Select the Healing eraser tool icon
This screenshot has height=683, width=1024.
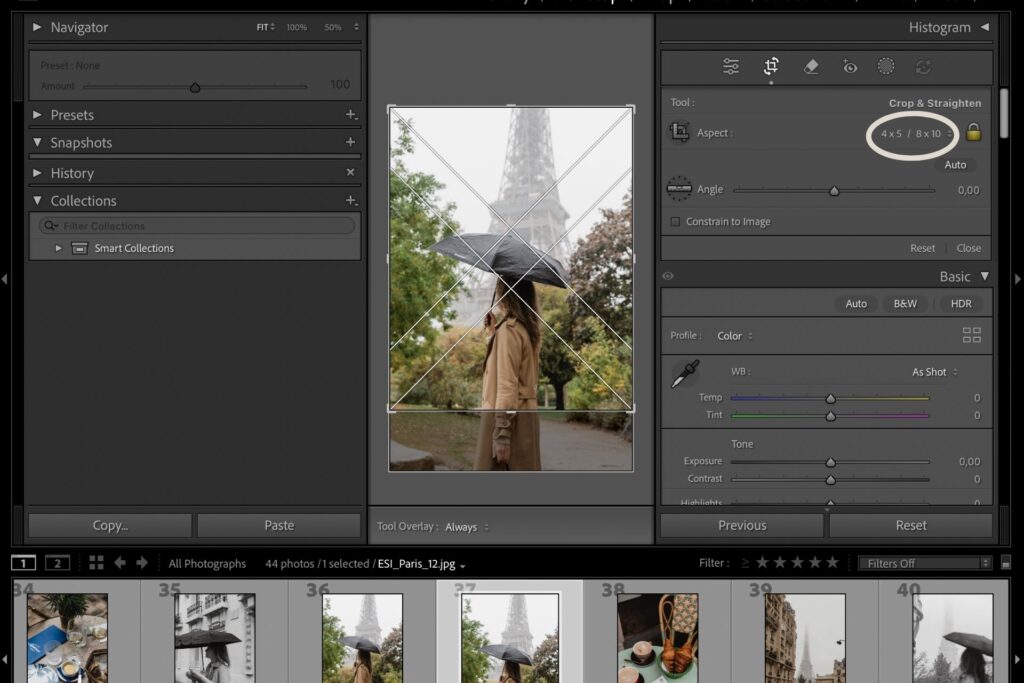point(811,67)
